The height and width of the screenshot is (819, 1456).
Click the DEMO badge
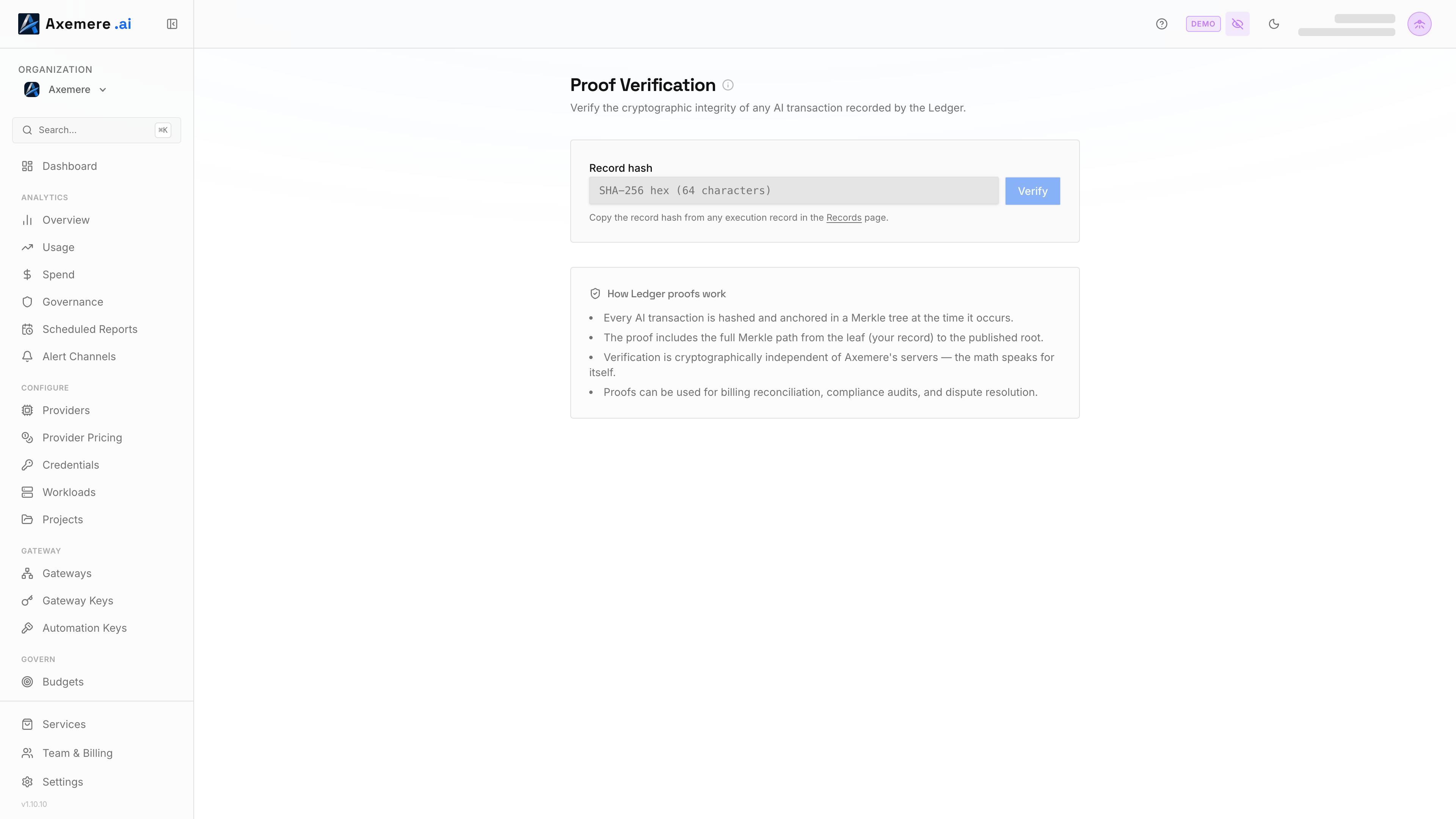[x=1203, y=24]
